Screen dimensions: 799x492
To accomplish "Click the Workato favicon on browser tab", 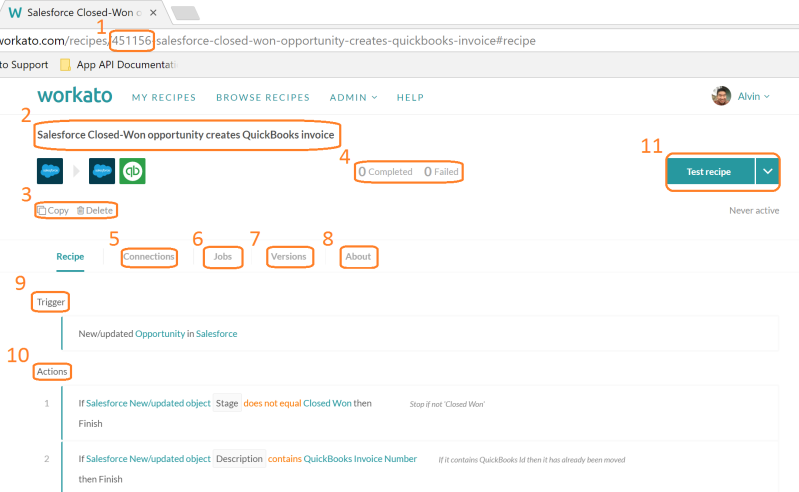I will (14, 13).
